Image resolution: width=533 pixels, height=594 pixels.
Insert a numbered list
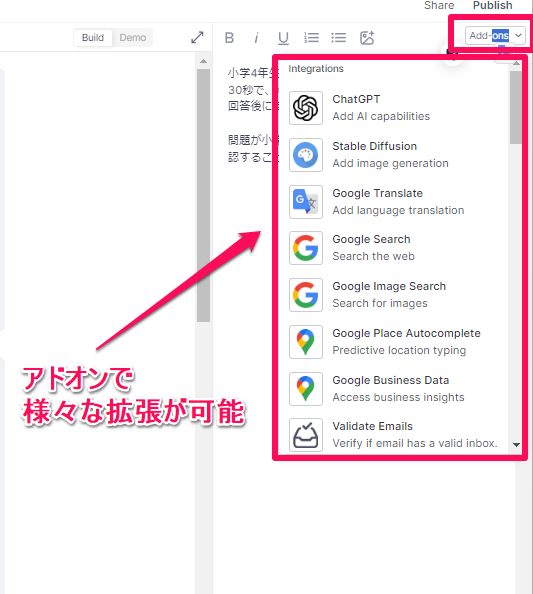[x=311, y=38]
